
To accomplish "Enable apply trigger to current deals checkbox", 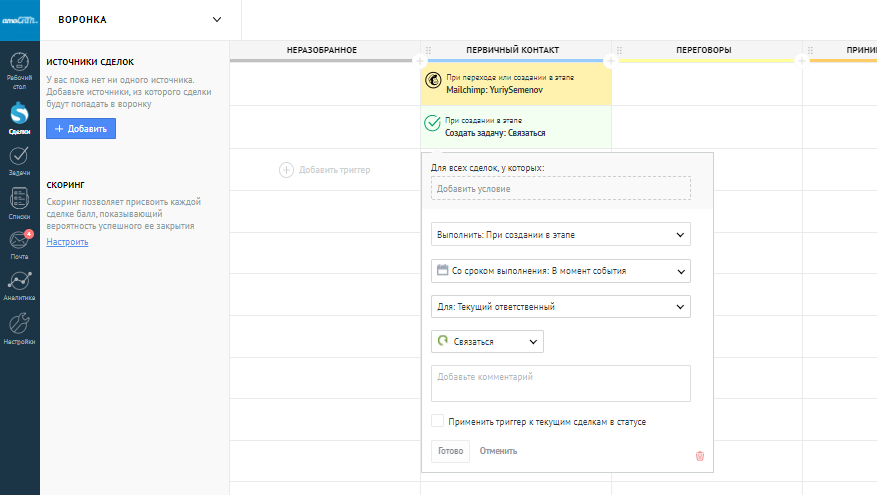I will tap(437, 421).
